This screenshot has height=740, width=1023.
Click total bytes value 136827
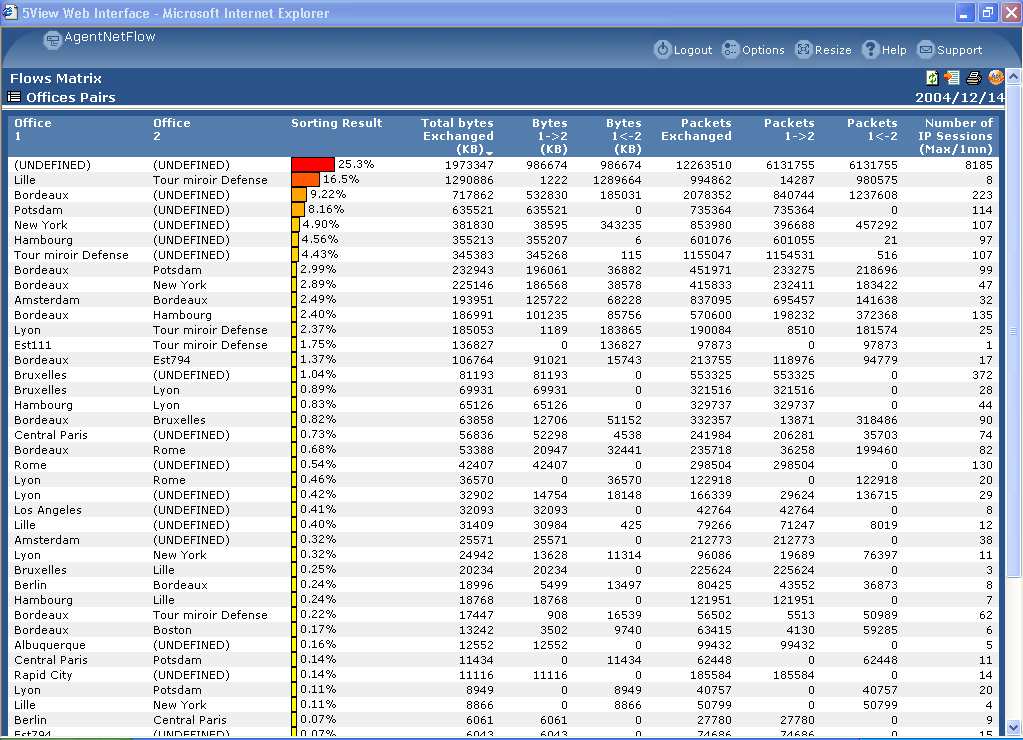pyautogui.click(x=473, y=345)
